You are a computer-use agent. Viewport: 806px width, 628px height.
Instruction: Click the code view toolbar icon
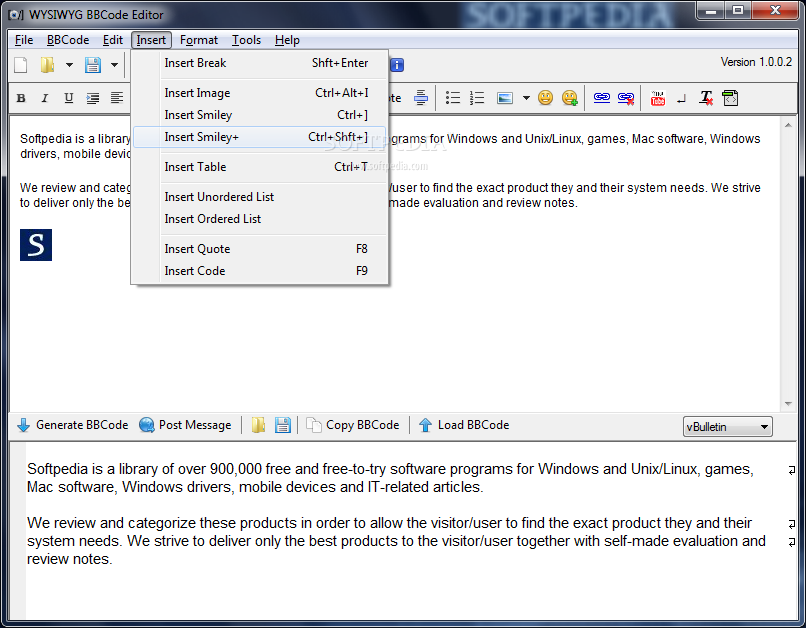[x=730, y=98]
